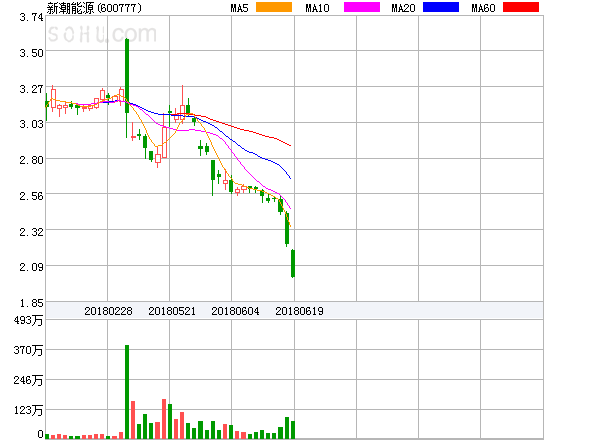Viewport: 600px width, 440px height.
Task: Click the red MA60 legend swatch
Action: point(521,7)
